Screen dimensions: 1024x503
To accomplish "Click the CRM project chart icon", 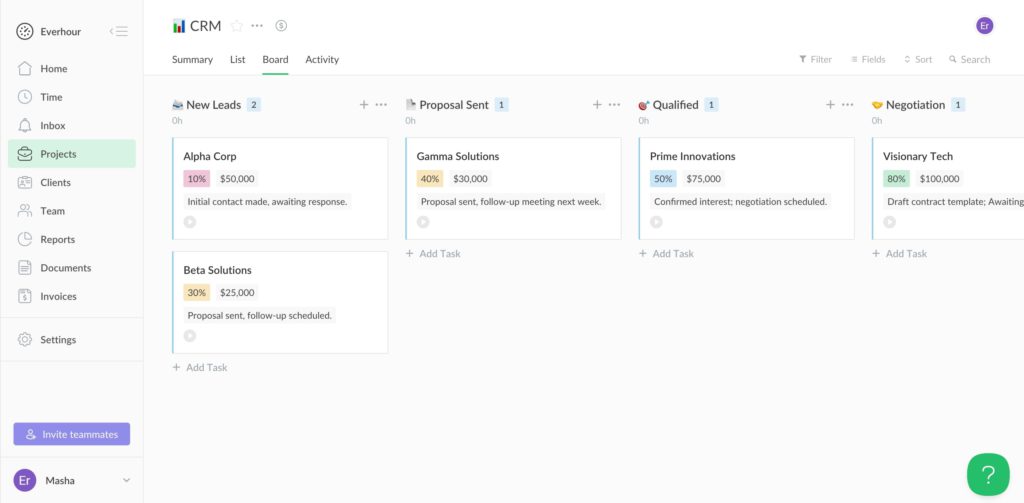I will [x=178, y=26].
